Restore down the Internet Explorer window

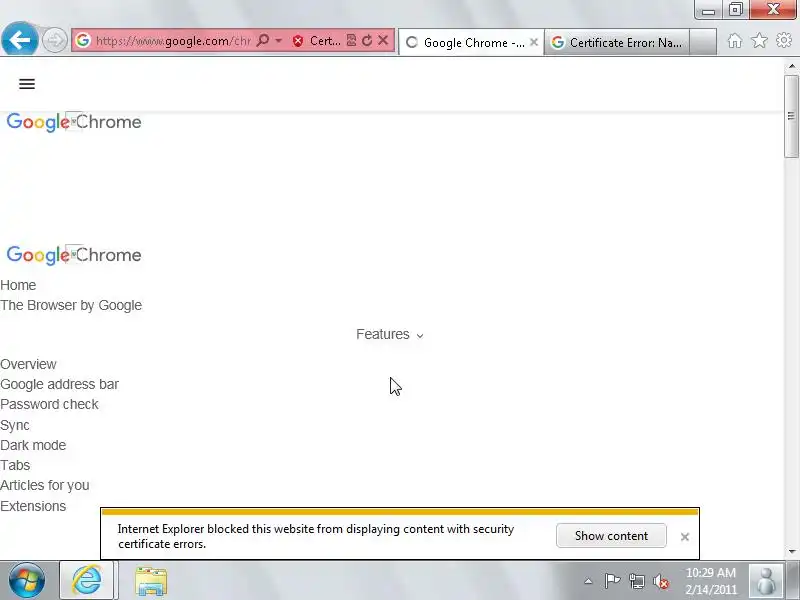pyautogui.click(x=735, y=9)
